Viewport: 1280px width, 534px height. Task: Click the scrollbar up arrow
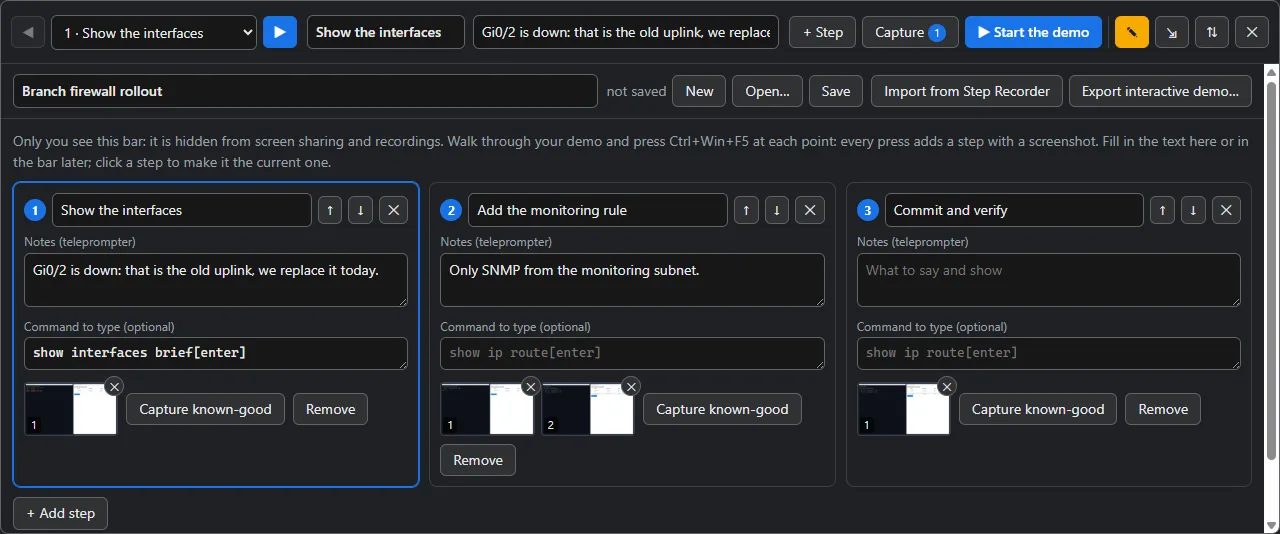[x=1272, y=72]
